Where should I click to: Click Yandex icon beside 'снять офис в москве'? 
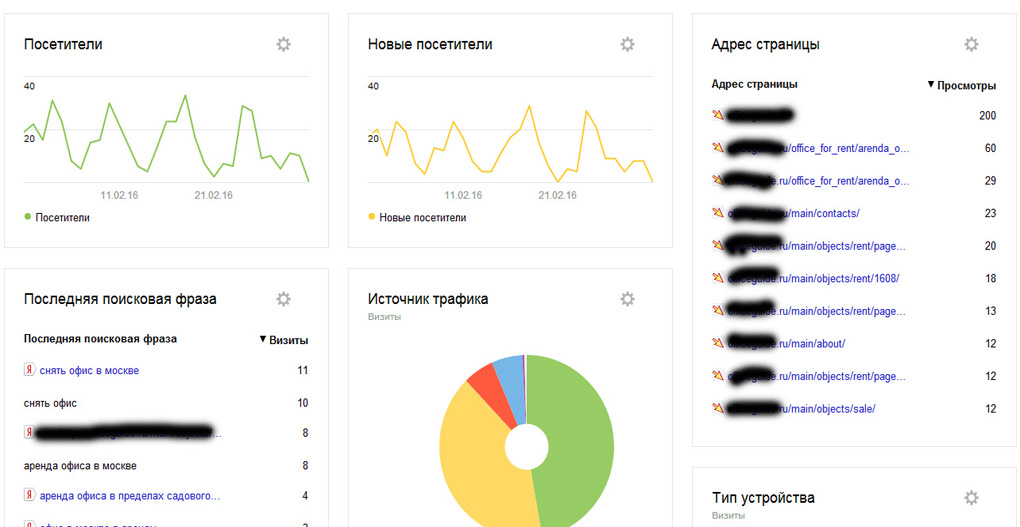(x=29, y=370)
